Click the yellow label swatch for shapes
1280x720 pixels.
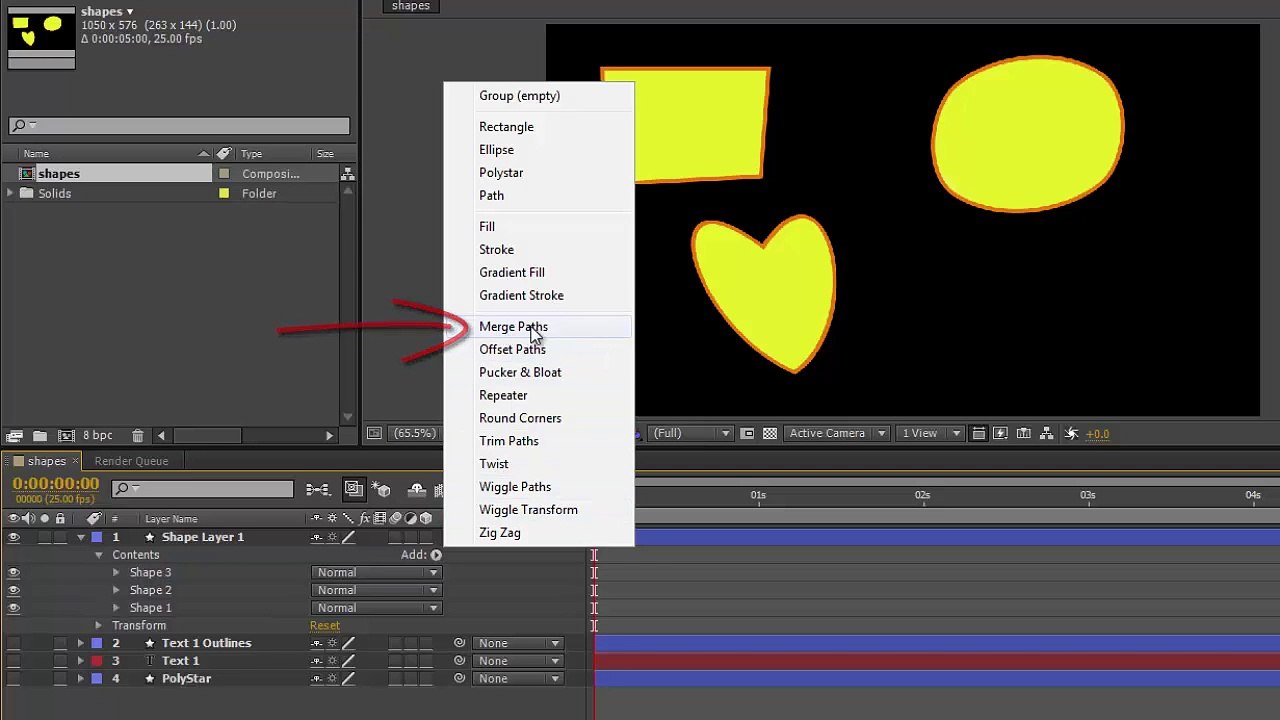click(x=224, y=174)
